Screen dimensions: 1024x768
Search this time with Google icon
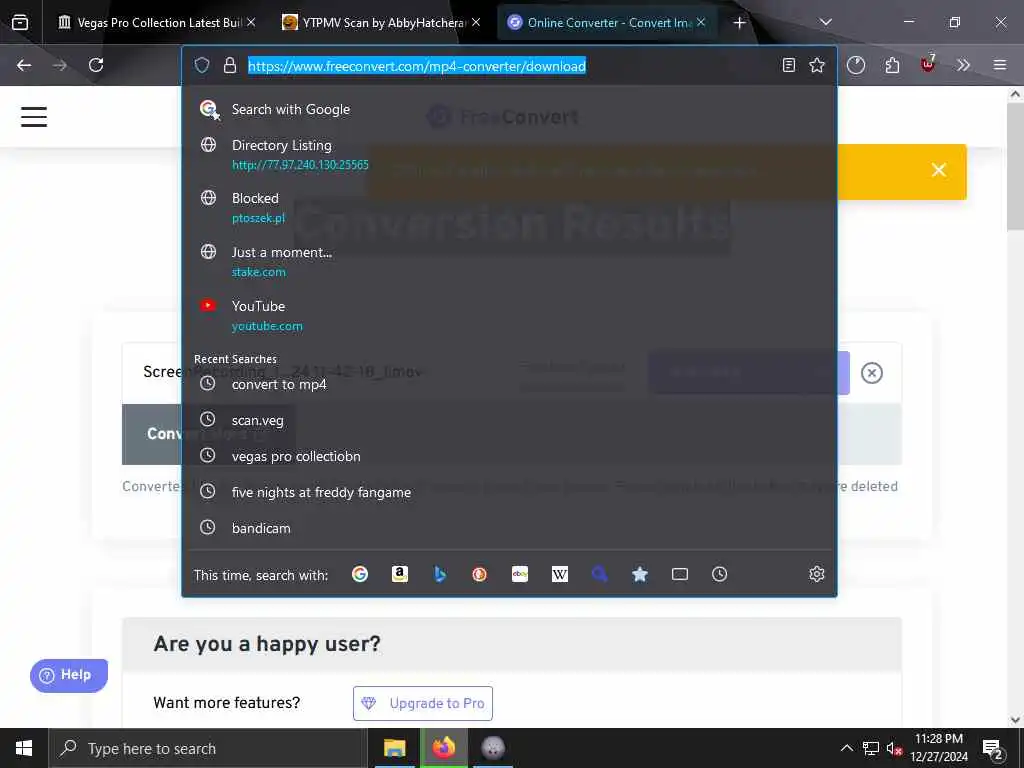coord(360,574)
